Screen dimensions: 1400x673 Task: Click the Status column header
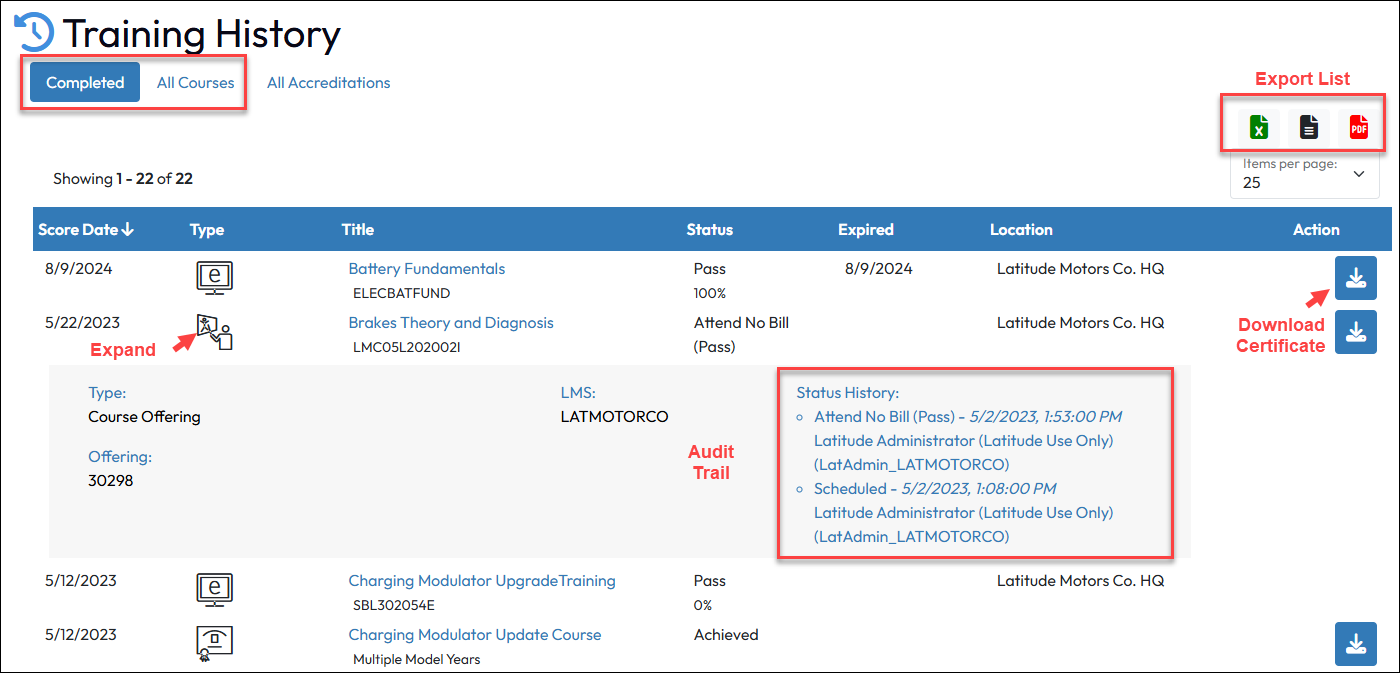(x=709, y=230)
